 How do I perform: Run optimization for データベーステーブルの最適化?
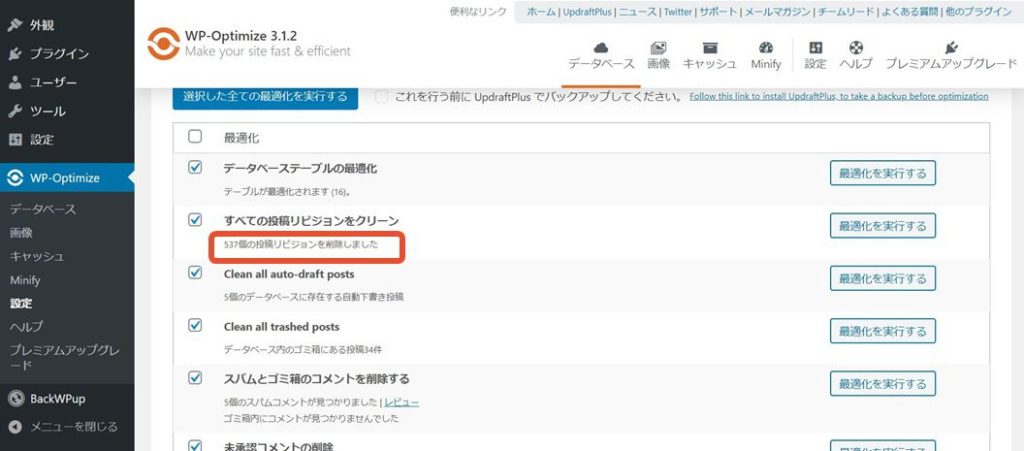(882, 173)
